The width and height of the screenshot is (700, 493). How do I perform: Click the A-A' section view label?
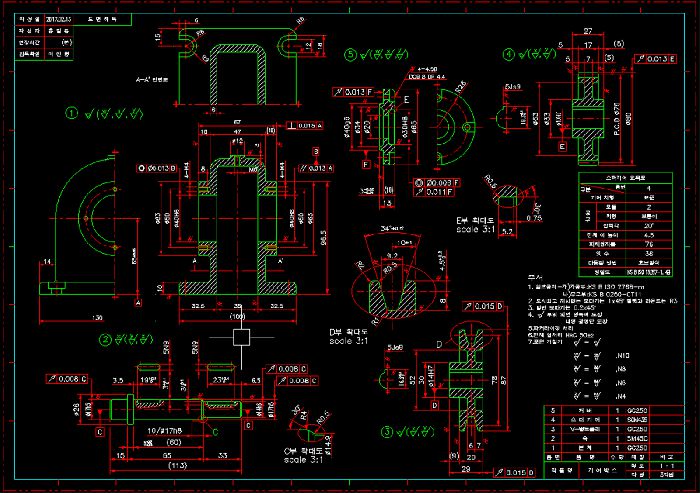[152, 77]
